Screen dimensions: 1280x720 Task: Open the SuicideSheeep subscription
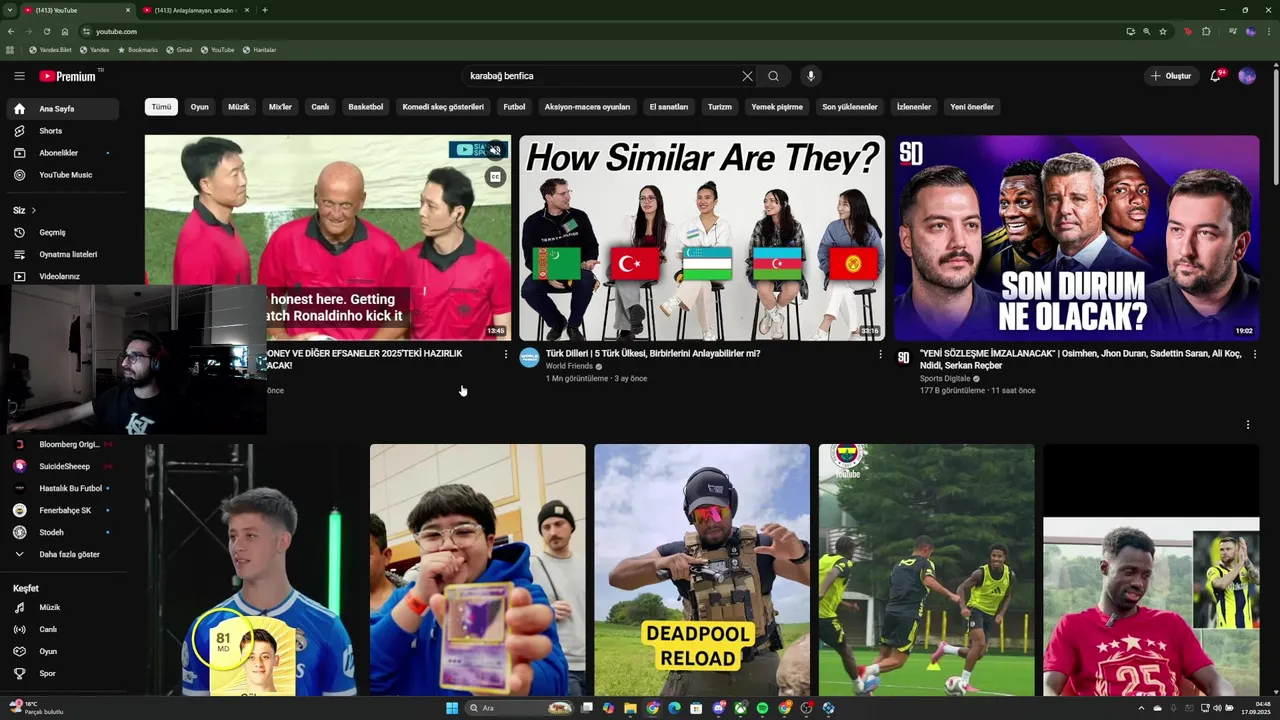[62, 466]
